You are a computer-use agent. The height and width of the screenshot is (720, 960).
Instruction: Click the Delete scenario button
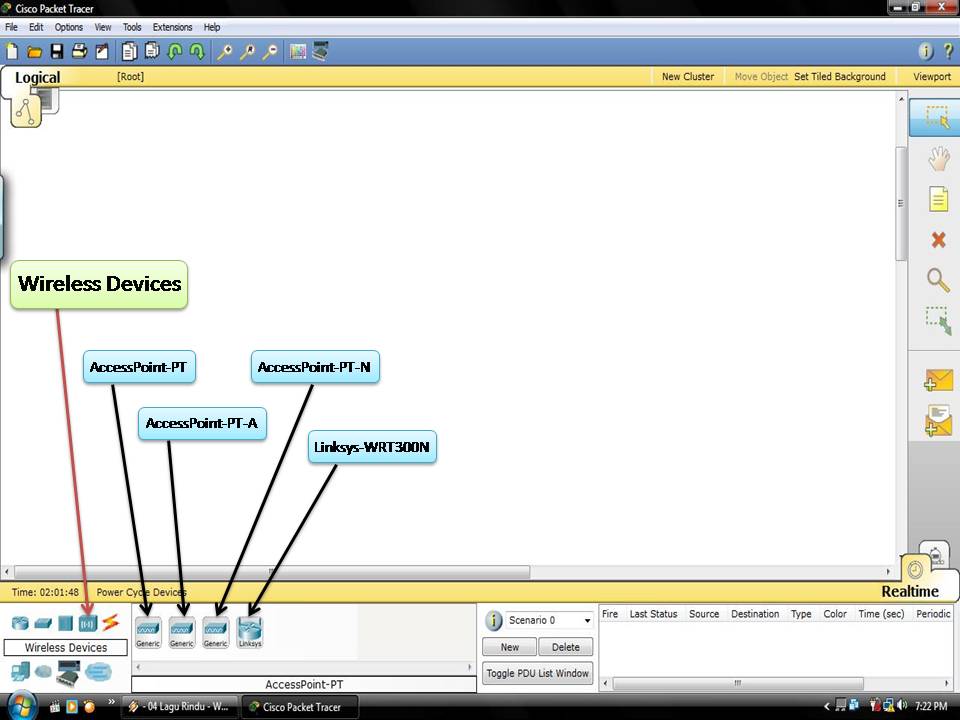(565, 647)
